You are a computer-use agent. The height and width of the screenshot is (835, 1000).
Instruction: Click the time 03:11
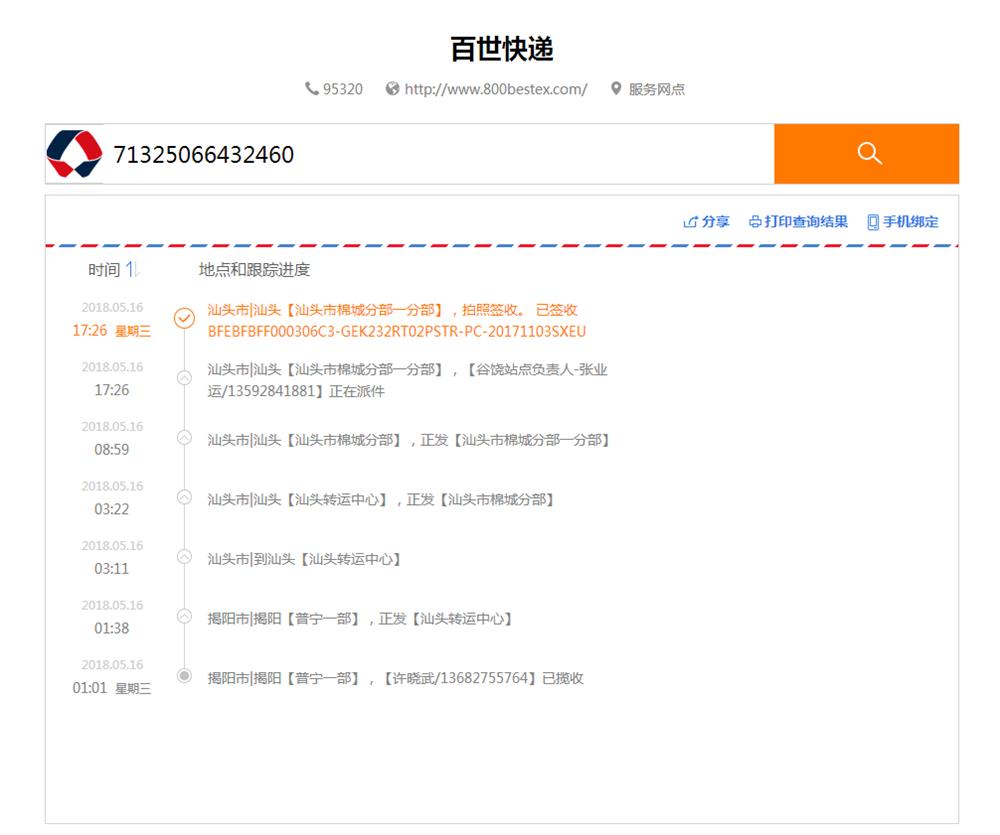tap(112, 568)
